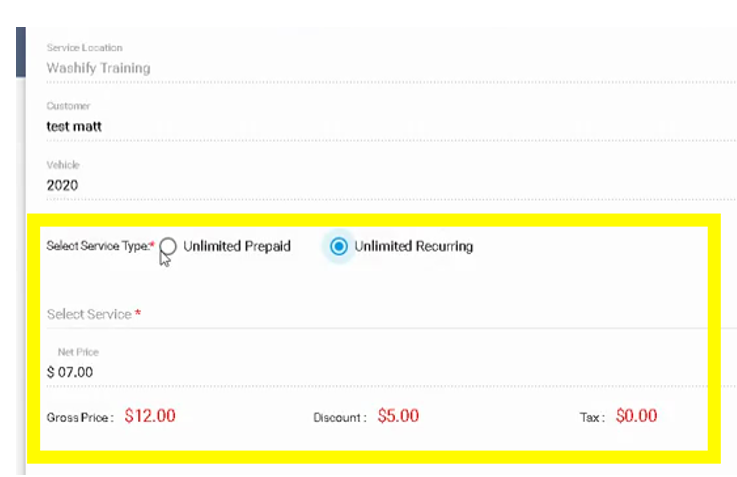Click the 'Washify Training' service location field
737x477 pixels.
pyautogui.click(x=98, y=68)
